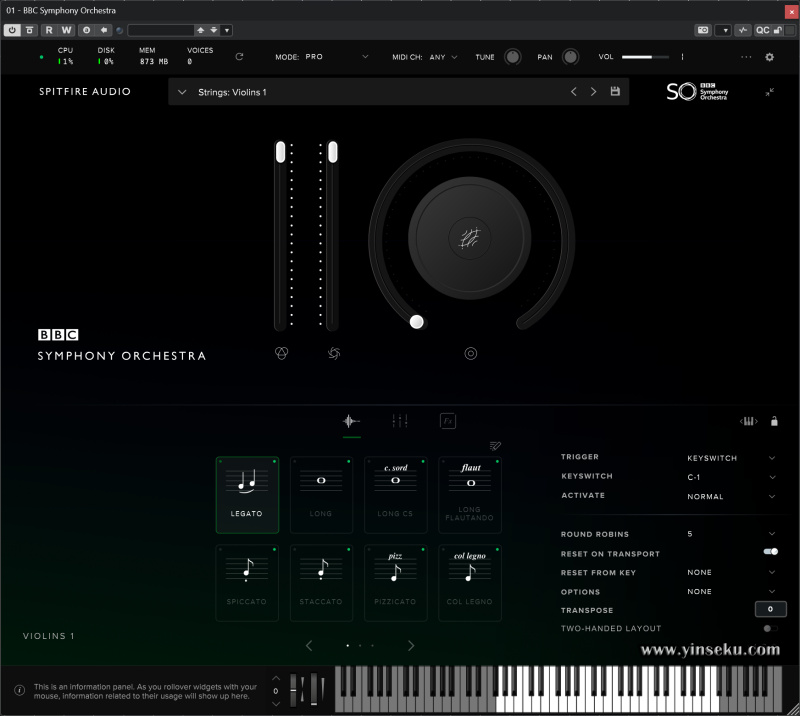Toggle Reset on Transport switch
This screenshot has height=716, width=800.
tap(770, 552)
